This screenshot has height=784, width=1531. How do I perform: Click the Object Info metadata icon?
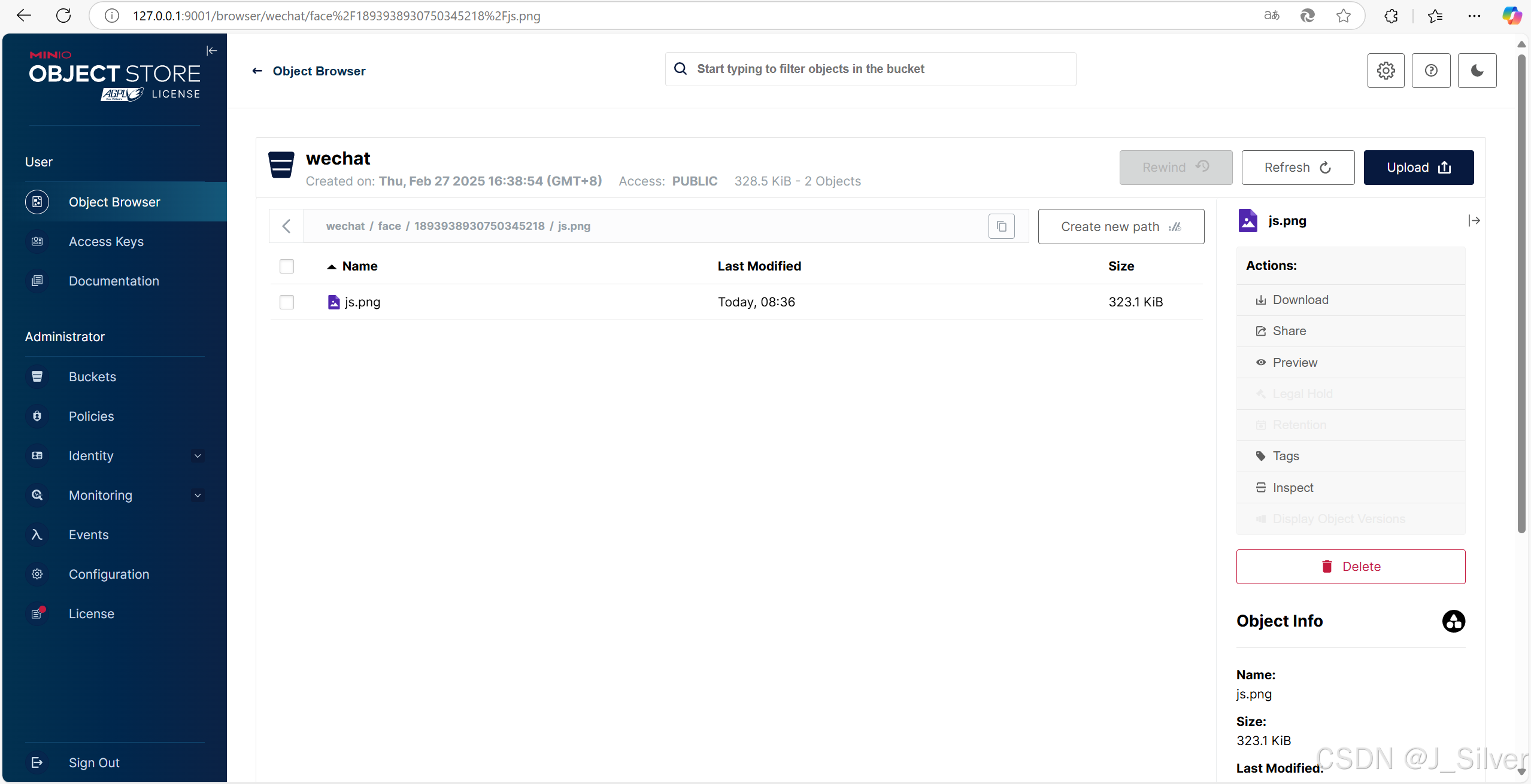pyautogui.click(x=1453, y=621)
